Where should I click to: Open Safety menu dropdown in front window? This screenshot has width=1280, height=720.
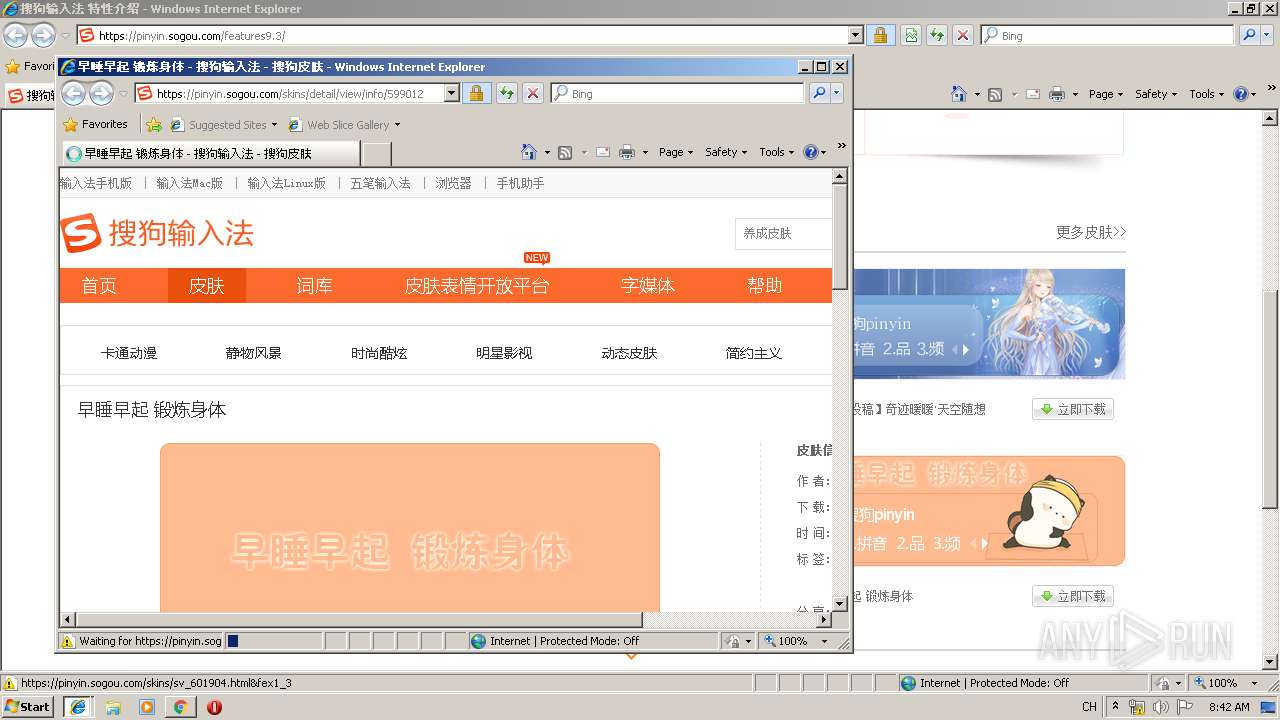tap(726, 152)
